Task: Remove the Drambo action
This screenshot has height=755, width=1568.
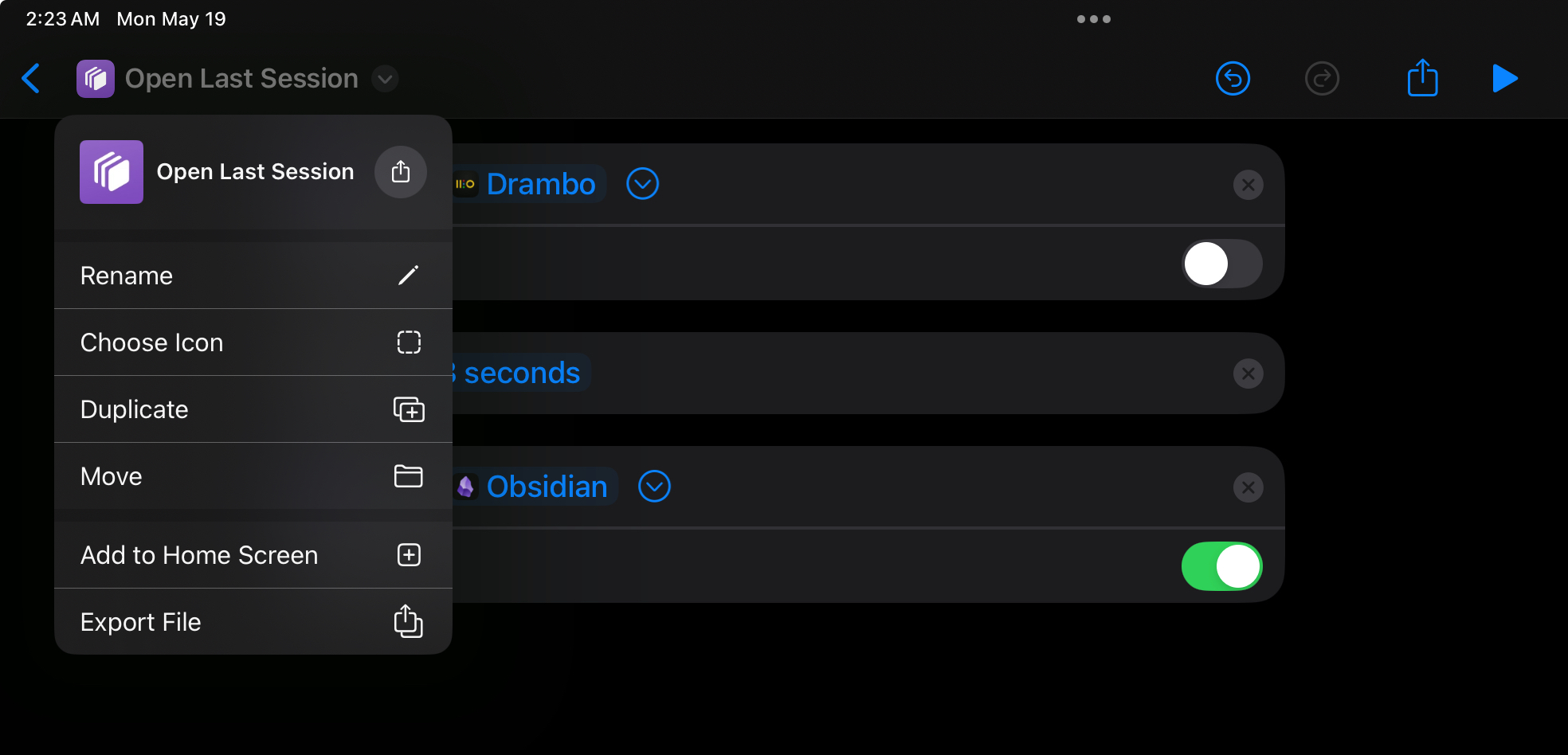Action: click(1248, 185)
